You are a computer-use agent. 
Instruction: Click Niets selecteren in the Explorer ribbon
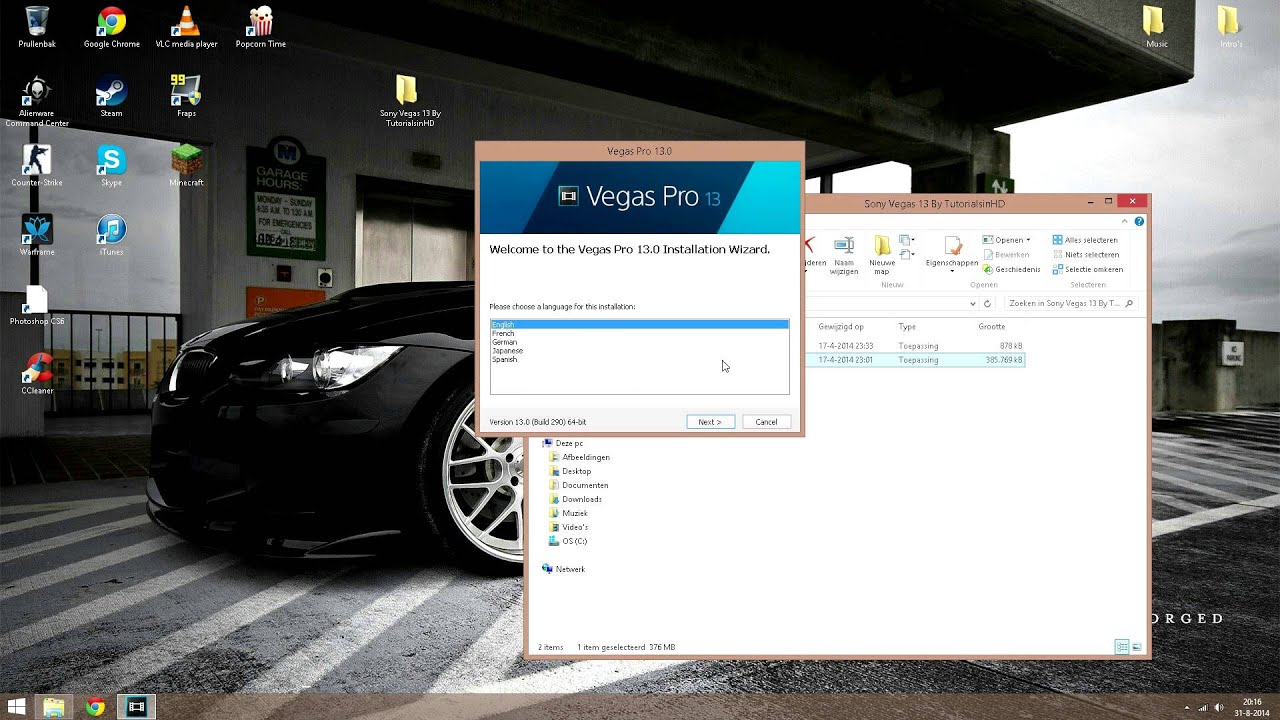(1085, 254)
